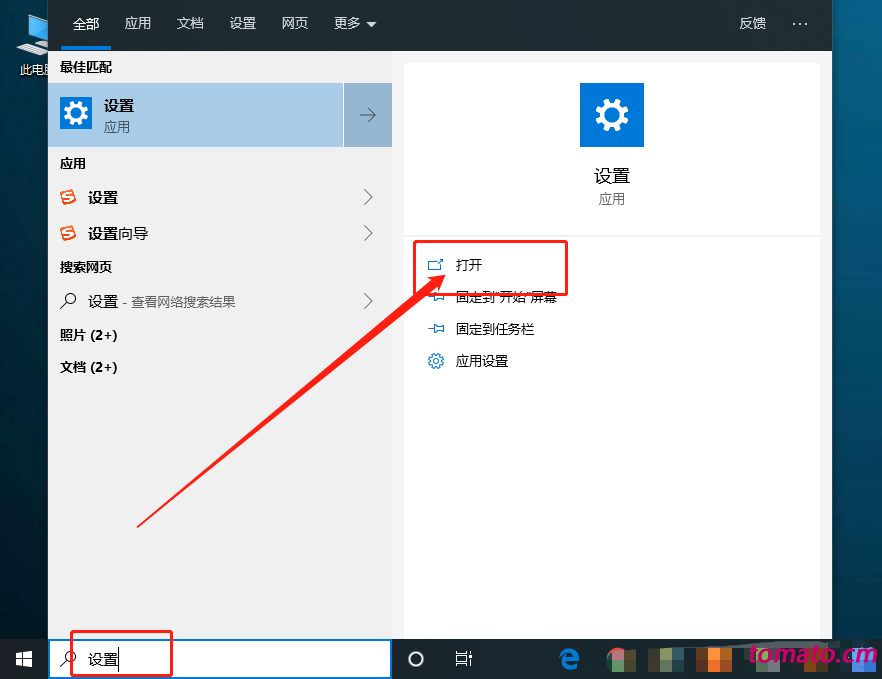Image resolution: width=882 pixels, height=679 pixels.
Task: Switch to the 文档 filter tab
Action: coord(190,24)
